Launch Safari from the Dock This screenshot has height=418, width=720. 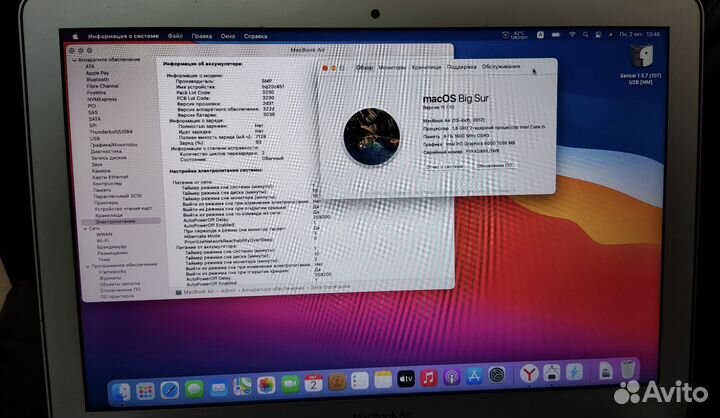170,391
